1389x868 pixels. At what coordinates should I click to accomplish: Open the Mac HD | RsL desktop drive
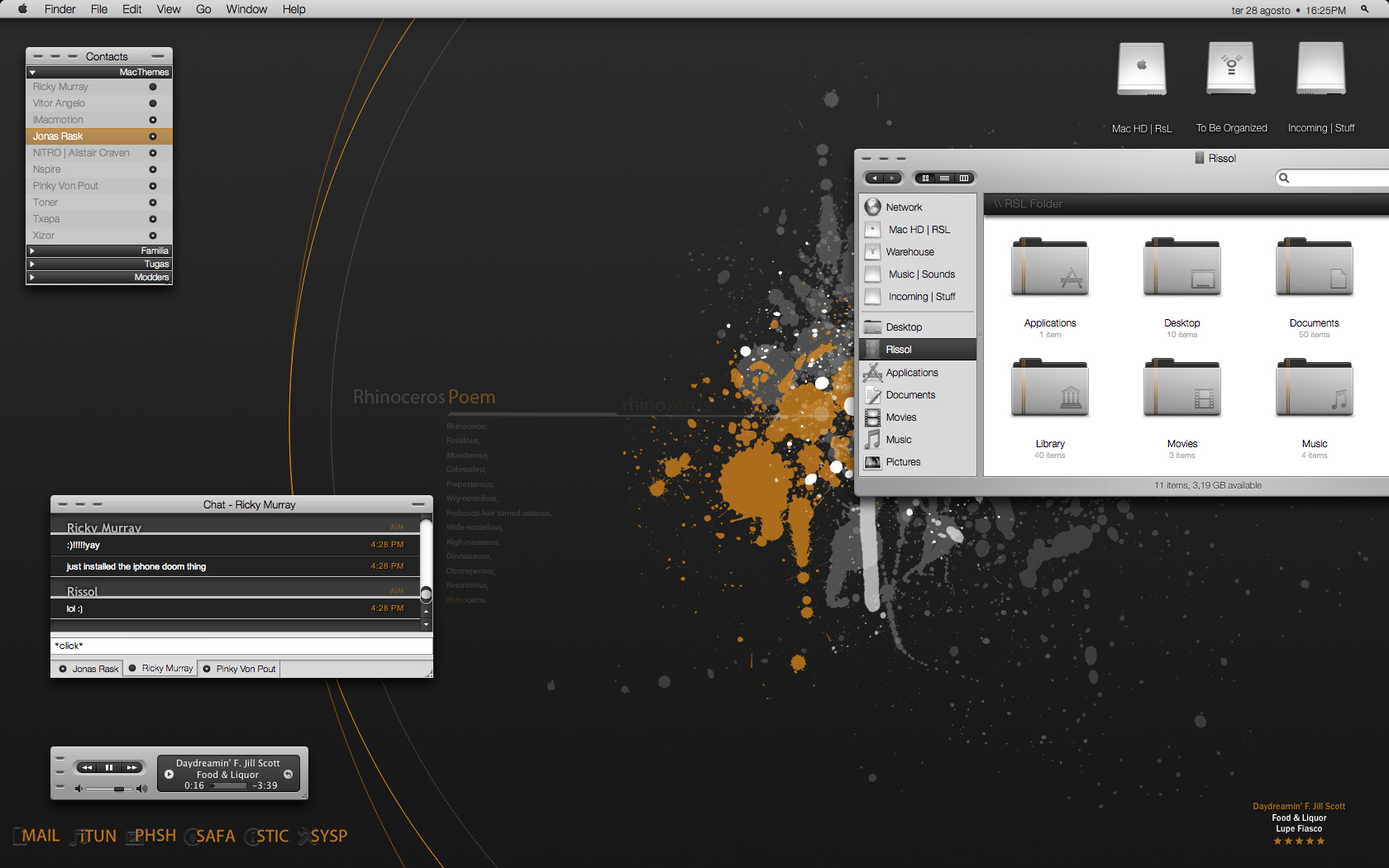coord(1142,69)
